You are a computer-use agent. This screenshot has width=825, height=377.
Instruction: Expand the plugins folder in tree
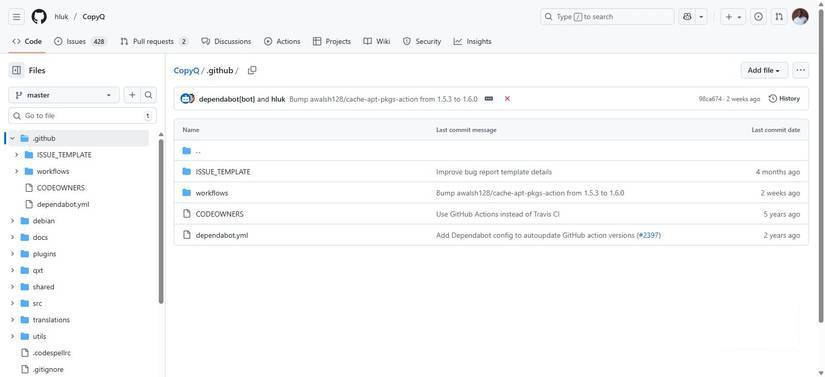12,254
